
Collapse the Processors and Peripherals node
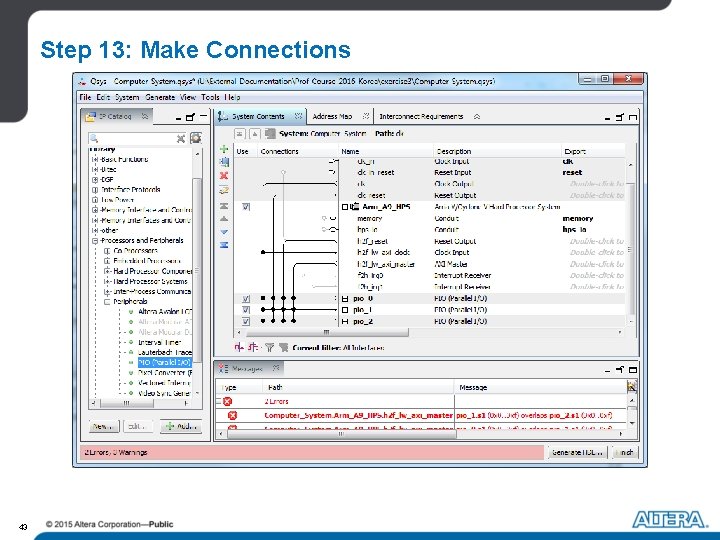(95, 241)
